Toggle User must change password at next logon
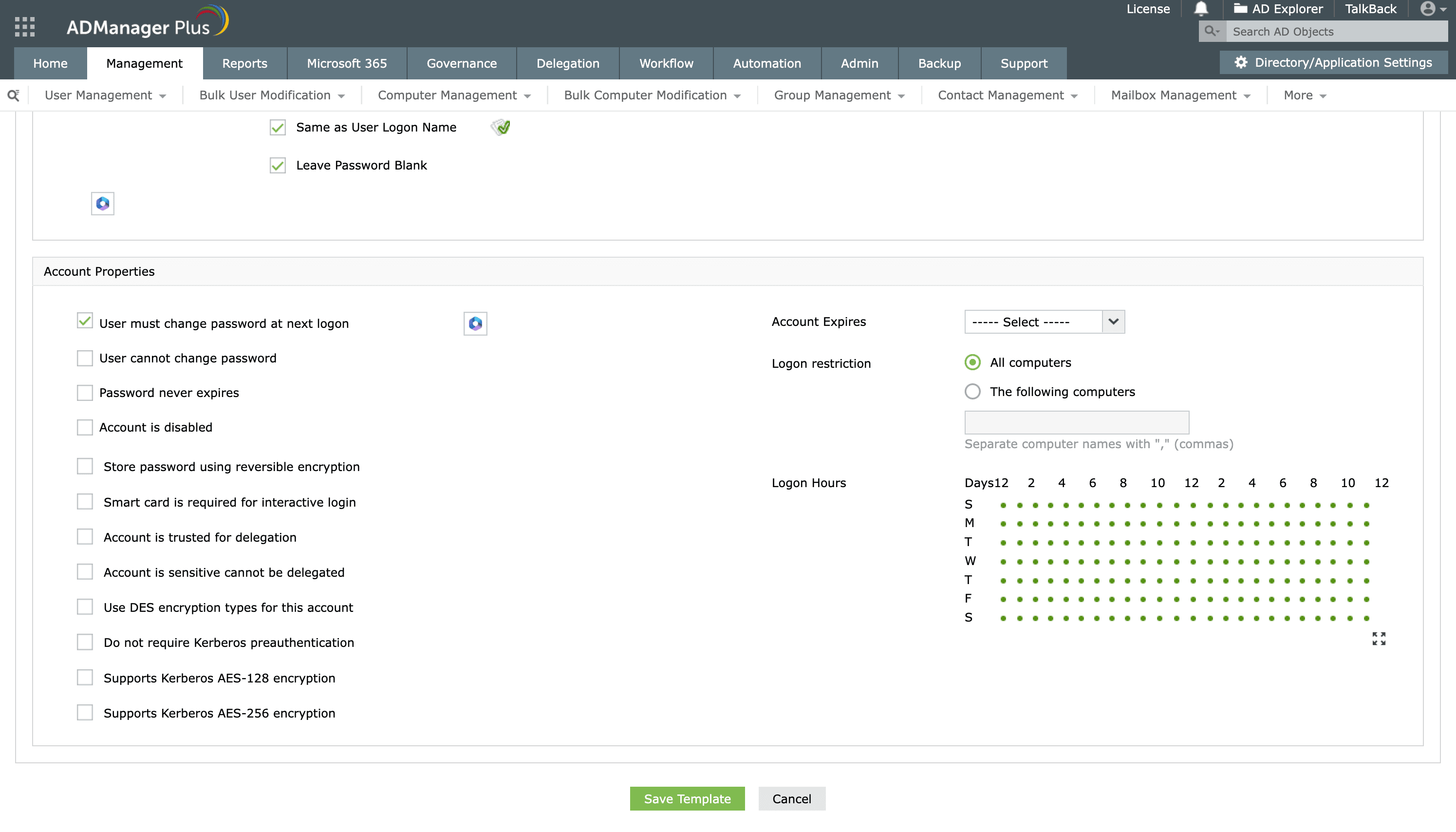 coord(85,321)
